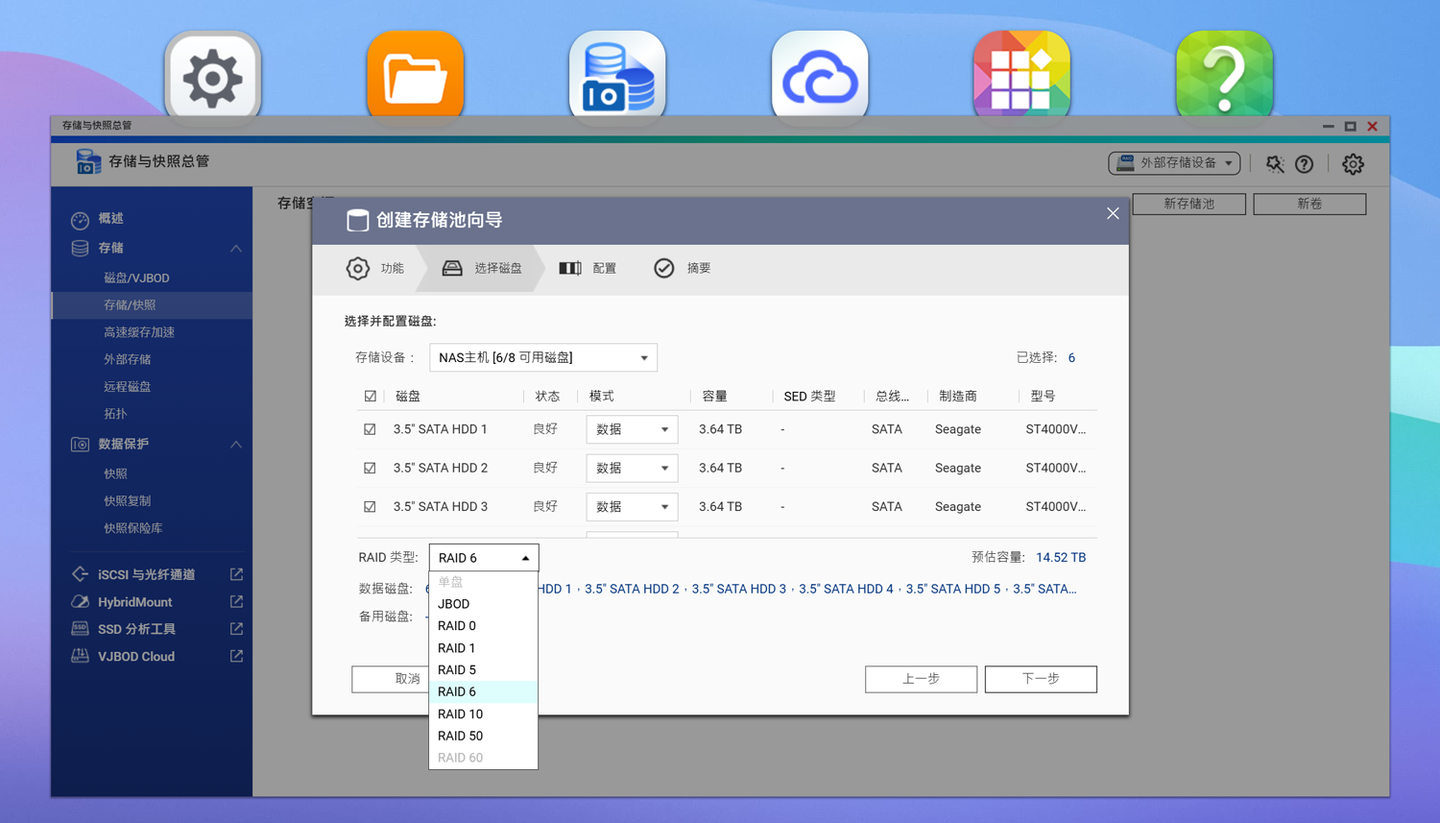Image resolution: width=1440 pixels, height=823 pixels.
Task: Open the myQNAPcloud desktop icon
Action: (x=820, y=76)
